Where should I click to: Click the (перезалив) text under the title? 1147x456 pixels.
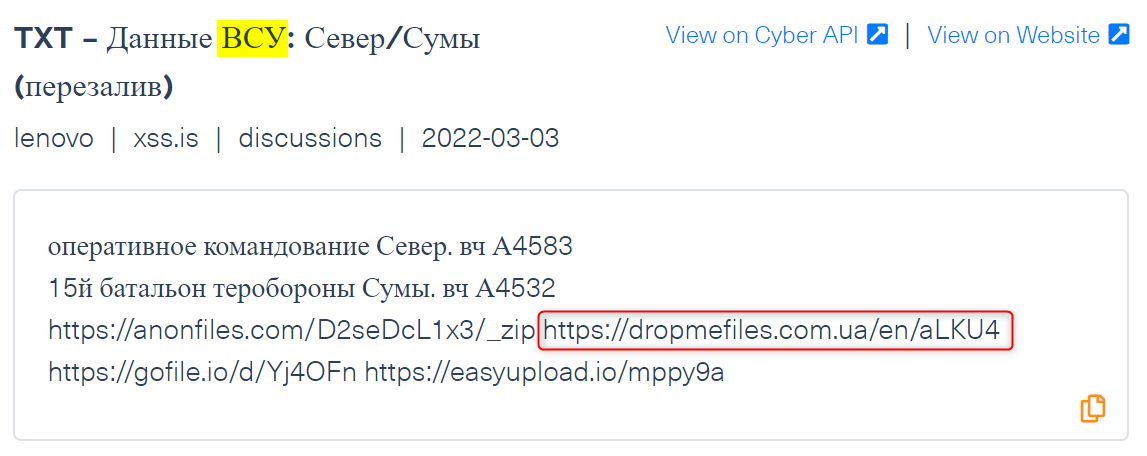pos(94,88)
